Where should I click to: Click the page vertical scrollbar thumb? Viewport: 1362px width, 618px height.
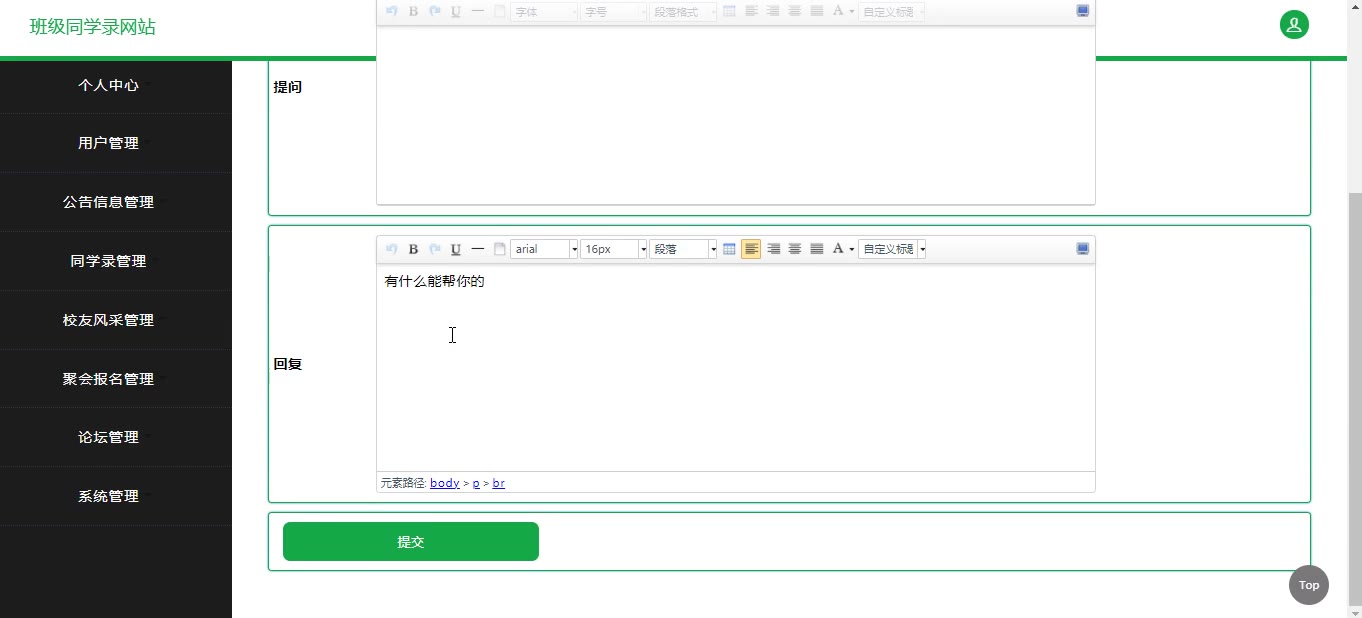coord(1355,400)
